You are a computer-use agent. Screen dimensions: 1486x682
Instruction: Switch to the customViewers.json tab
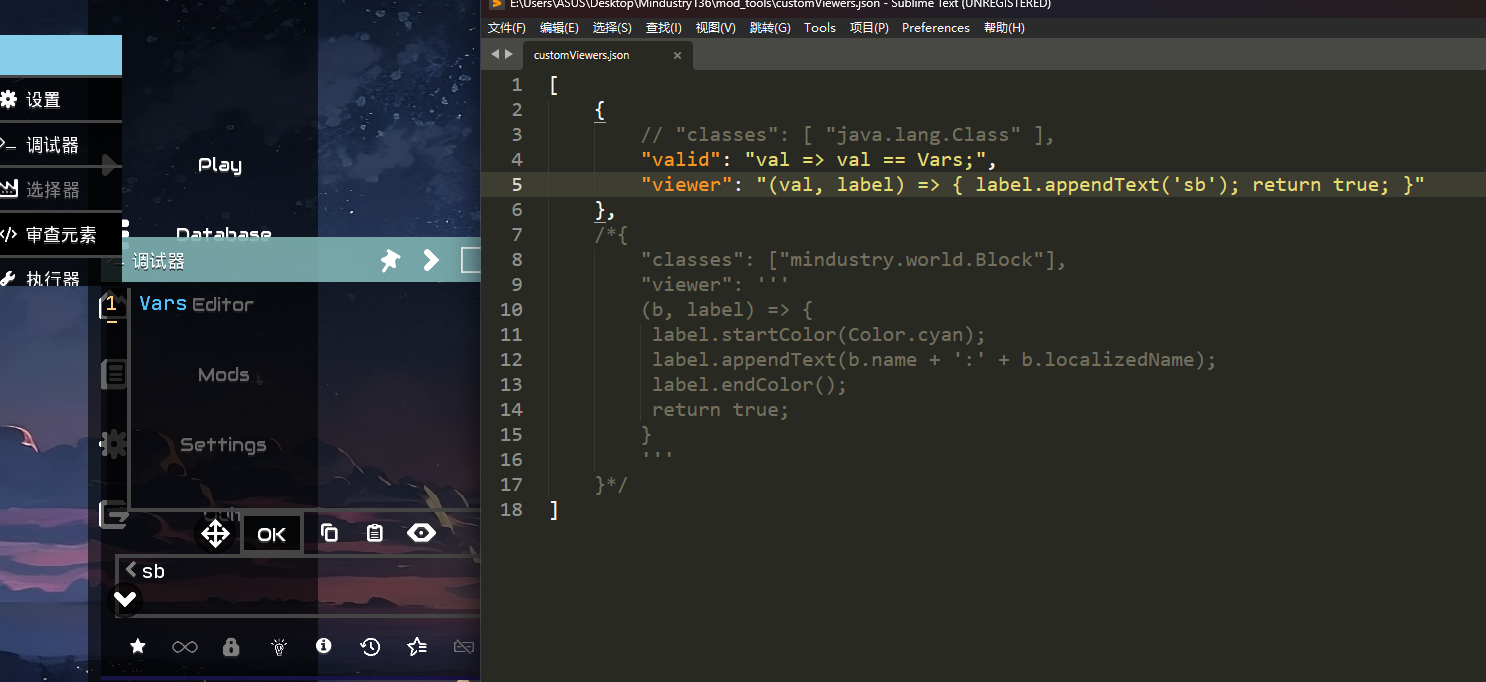581,55
